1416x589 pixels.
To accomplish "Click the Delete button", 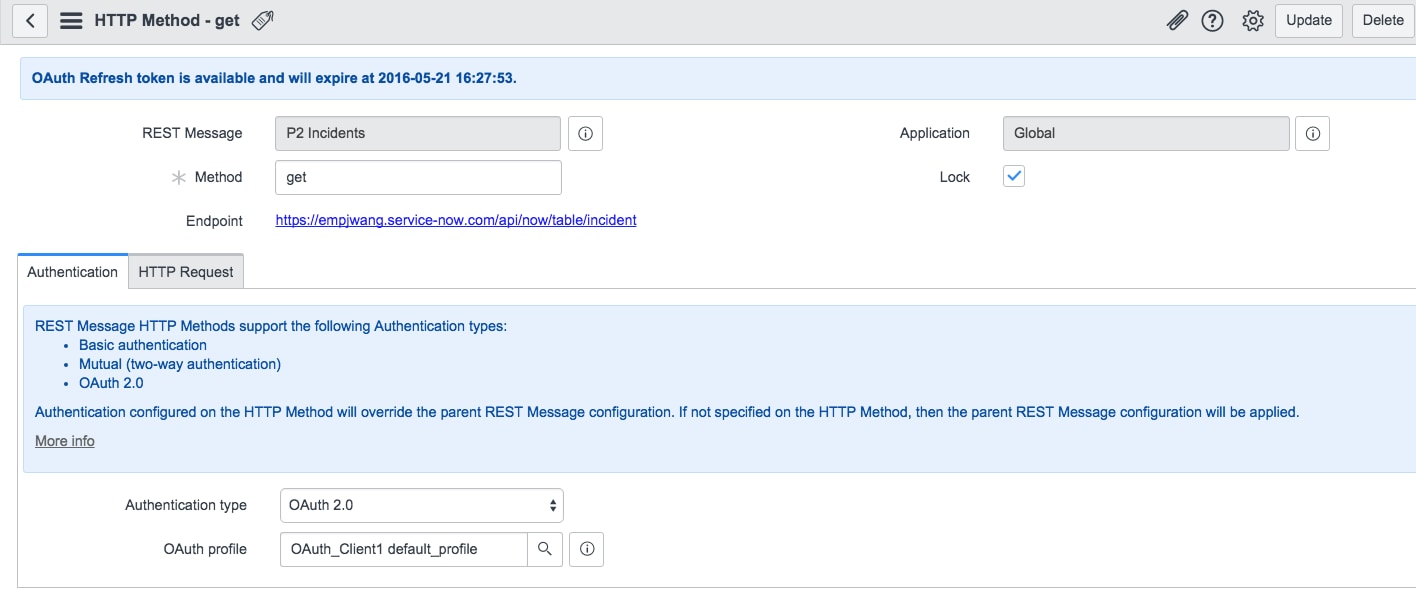I will point(1382,20).
